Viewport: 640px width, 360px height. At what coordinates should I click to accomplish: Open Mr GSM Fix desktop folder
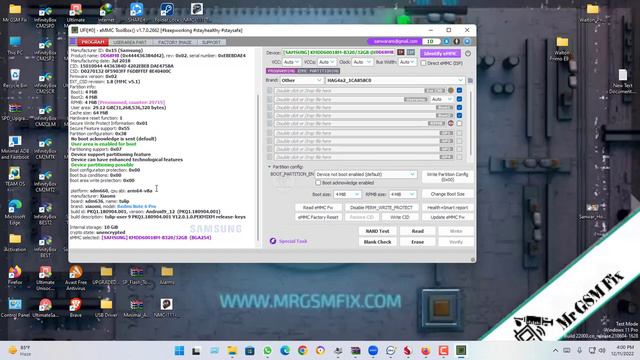[15, 13]
